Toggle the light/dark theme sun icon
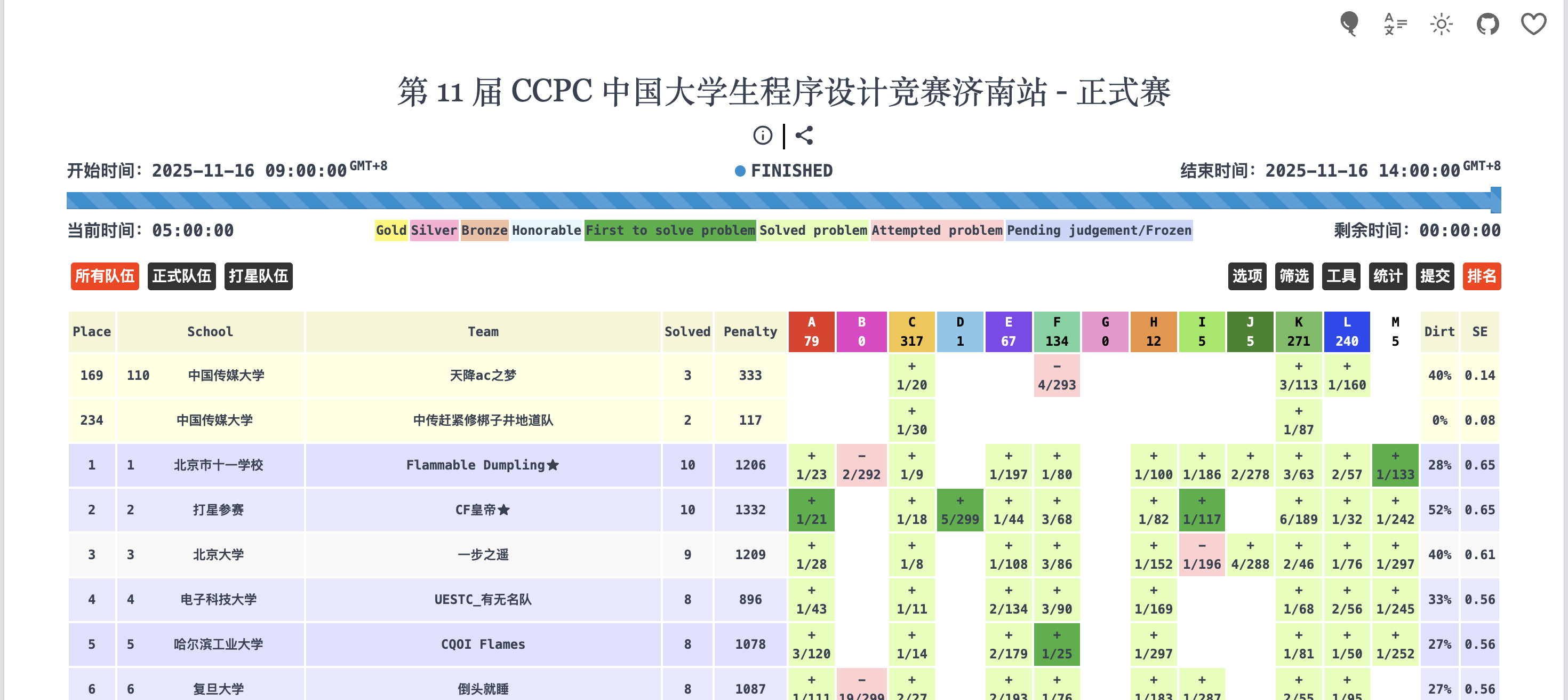Image resolution: width=1568 pixels, height=700 pixels. (x=1441, y=25)
